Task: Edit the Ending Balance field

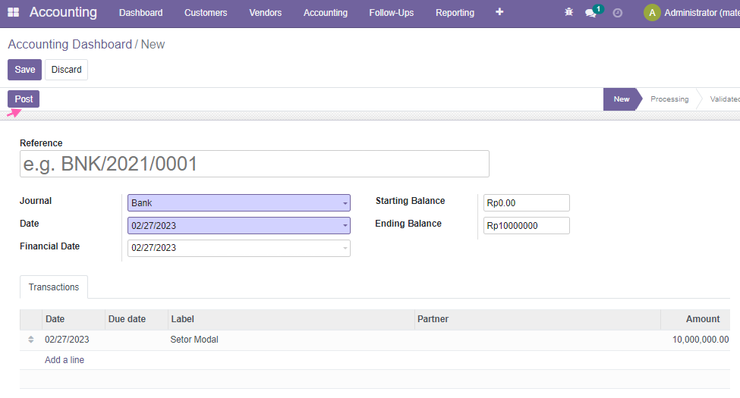Action: 526,225
